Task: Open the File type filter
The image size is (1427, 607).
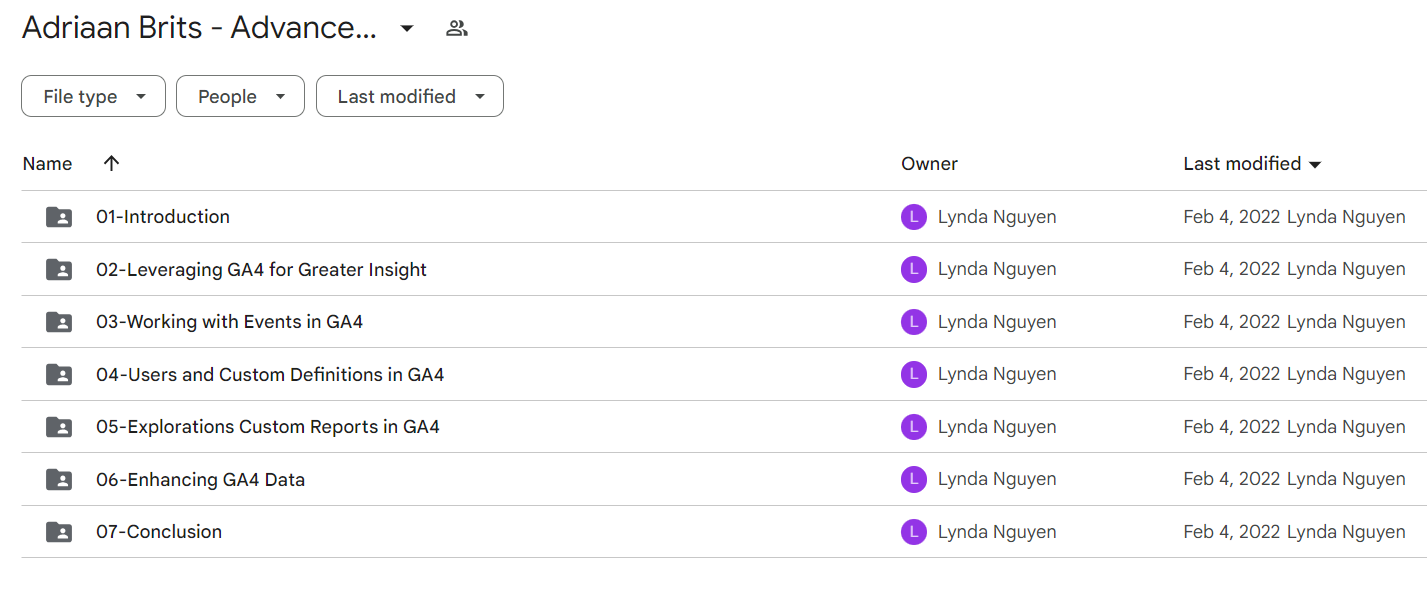Action: [x=93, y=96]
